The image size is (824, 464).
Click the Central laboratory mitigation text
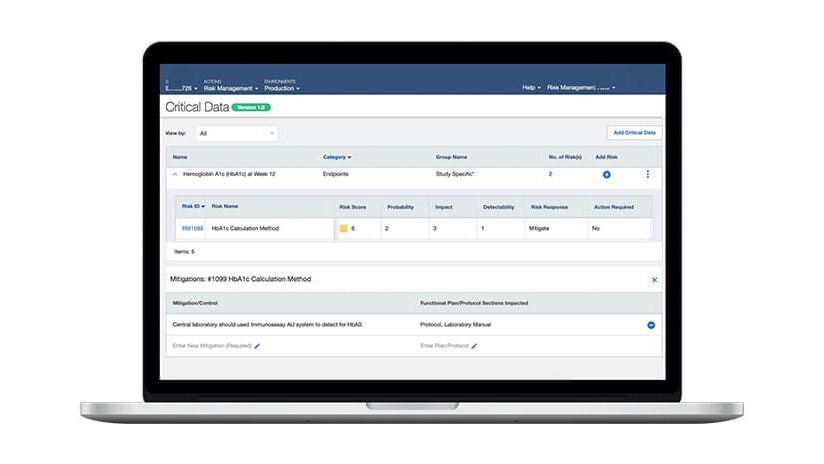(x=267, y=325)
